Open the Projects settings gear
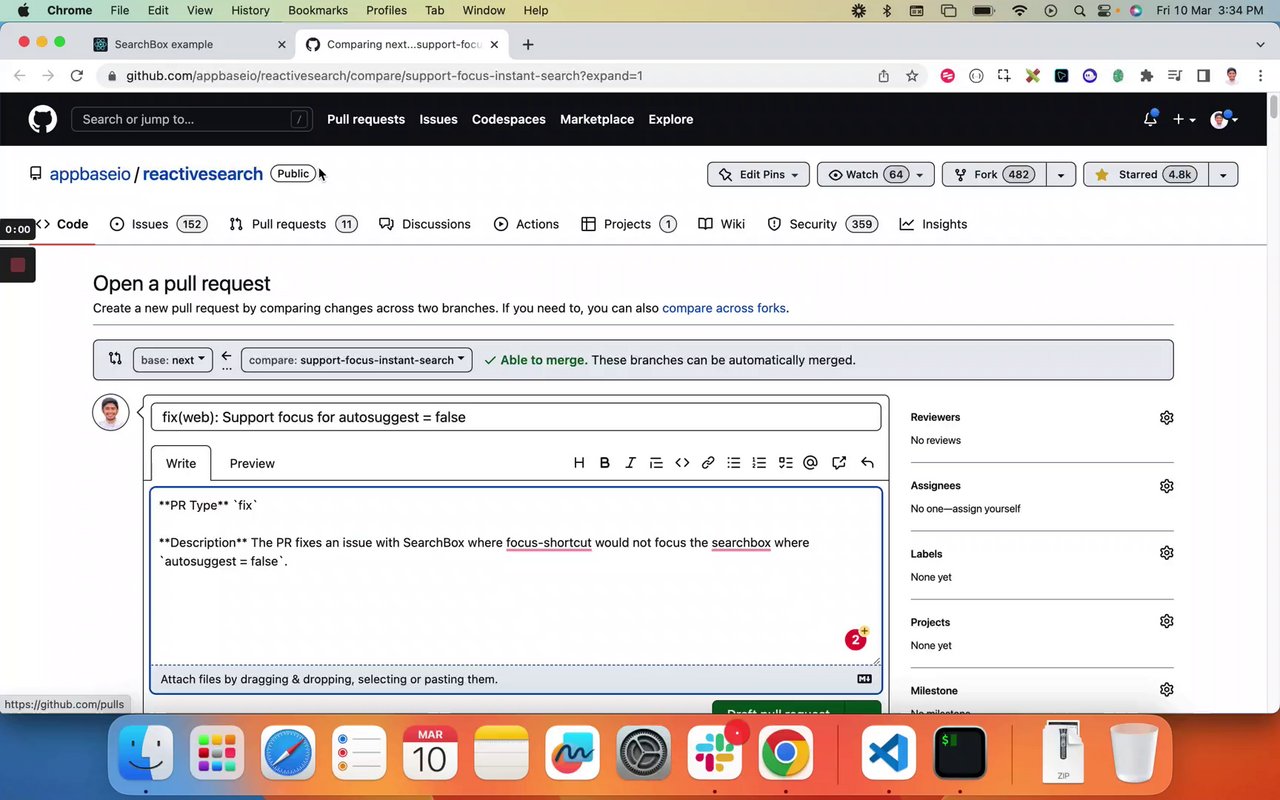The image size is (1280, 800). (x=1166, y=621)
